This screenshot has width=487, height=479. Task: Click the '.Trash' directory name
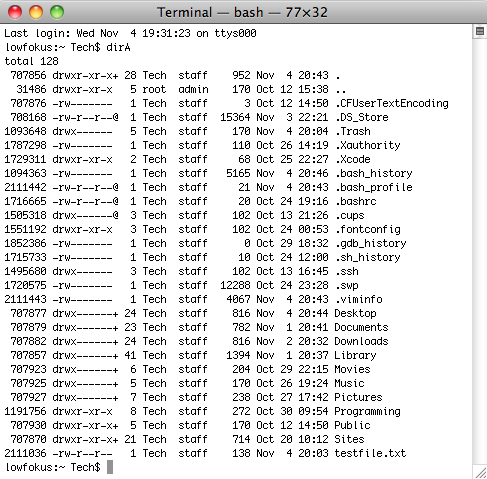pos(353,131)
